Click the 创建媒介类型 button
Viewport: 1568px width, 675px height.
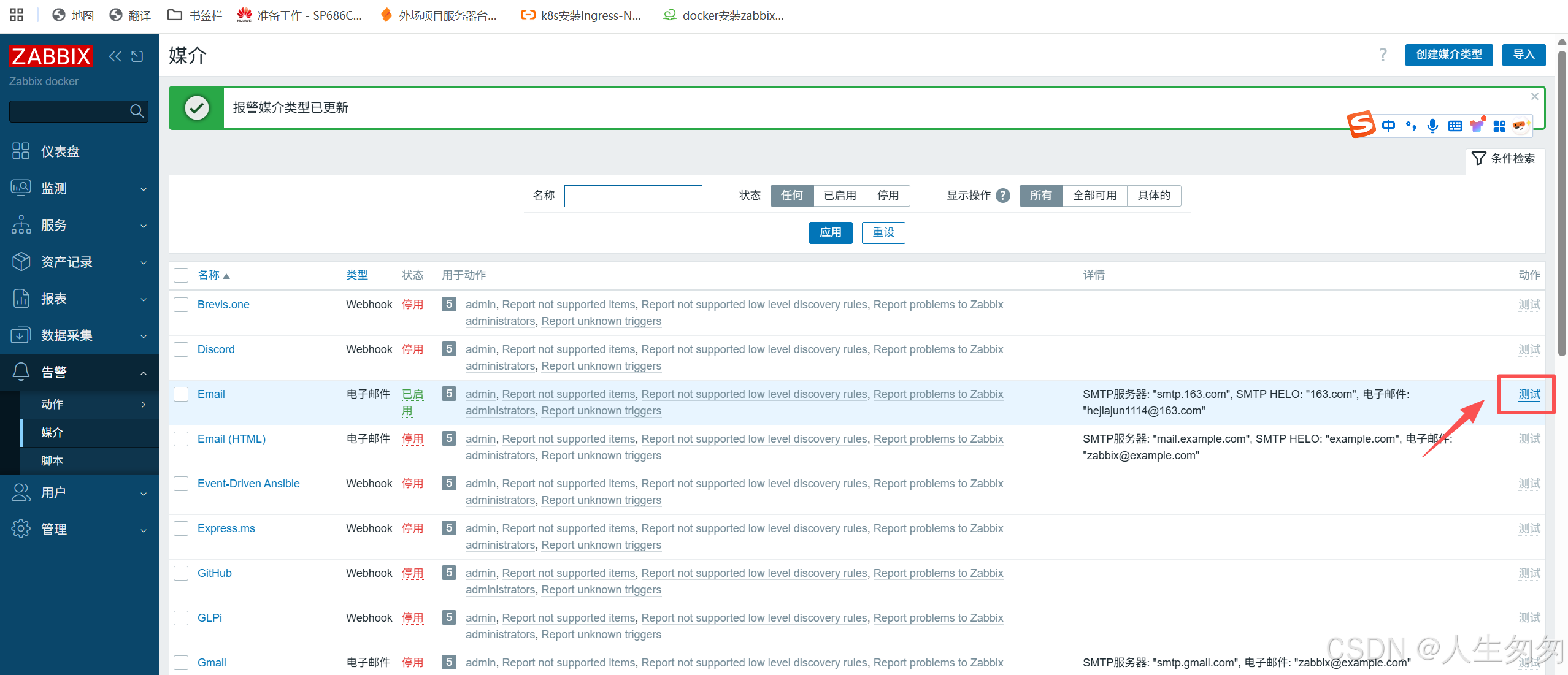tap(1448, 55)
